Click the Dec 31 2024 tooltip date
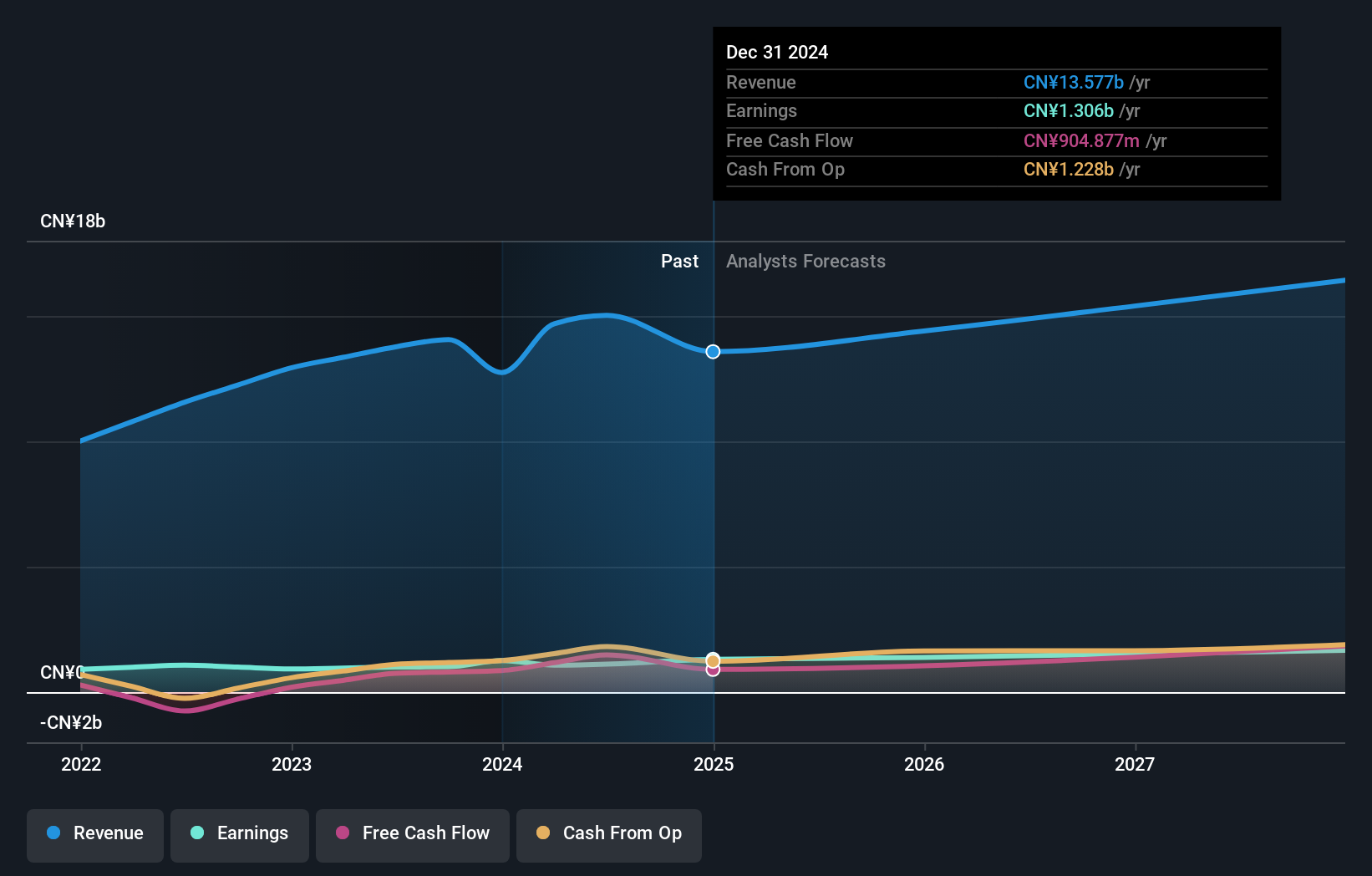 coord(777,53)
